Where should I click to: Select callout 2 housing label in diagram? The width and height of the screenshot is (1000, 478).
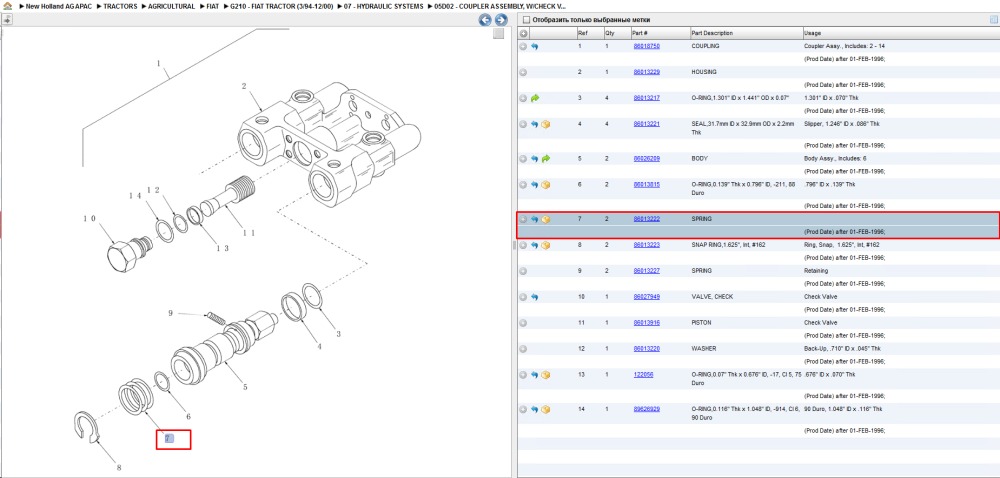pyautogui.click(x=244, y=86)
